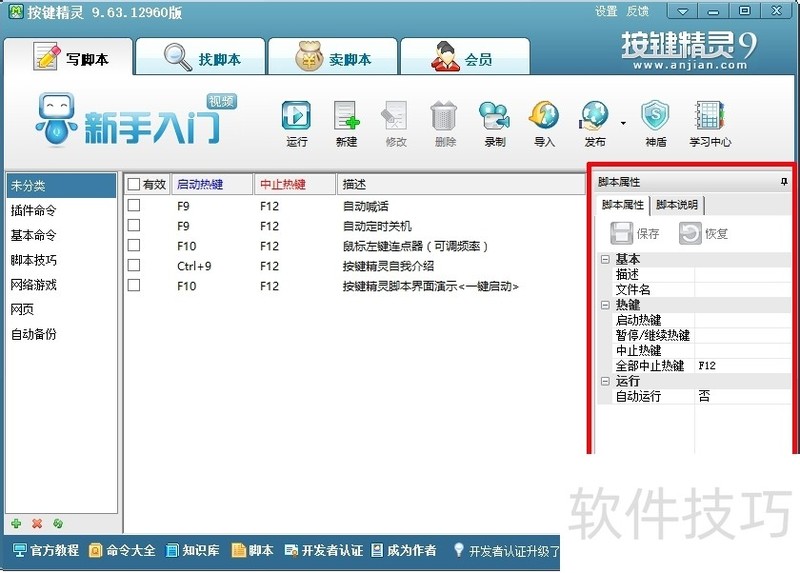
Task: Open 官方教程 in the bottom bar
Action: [x=46, y=550]
